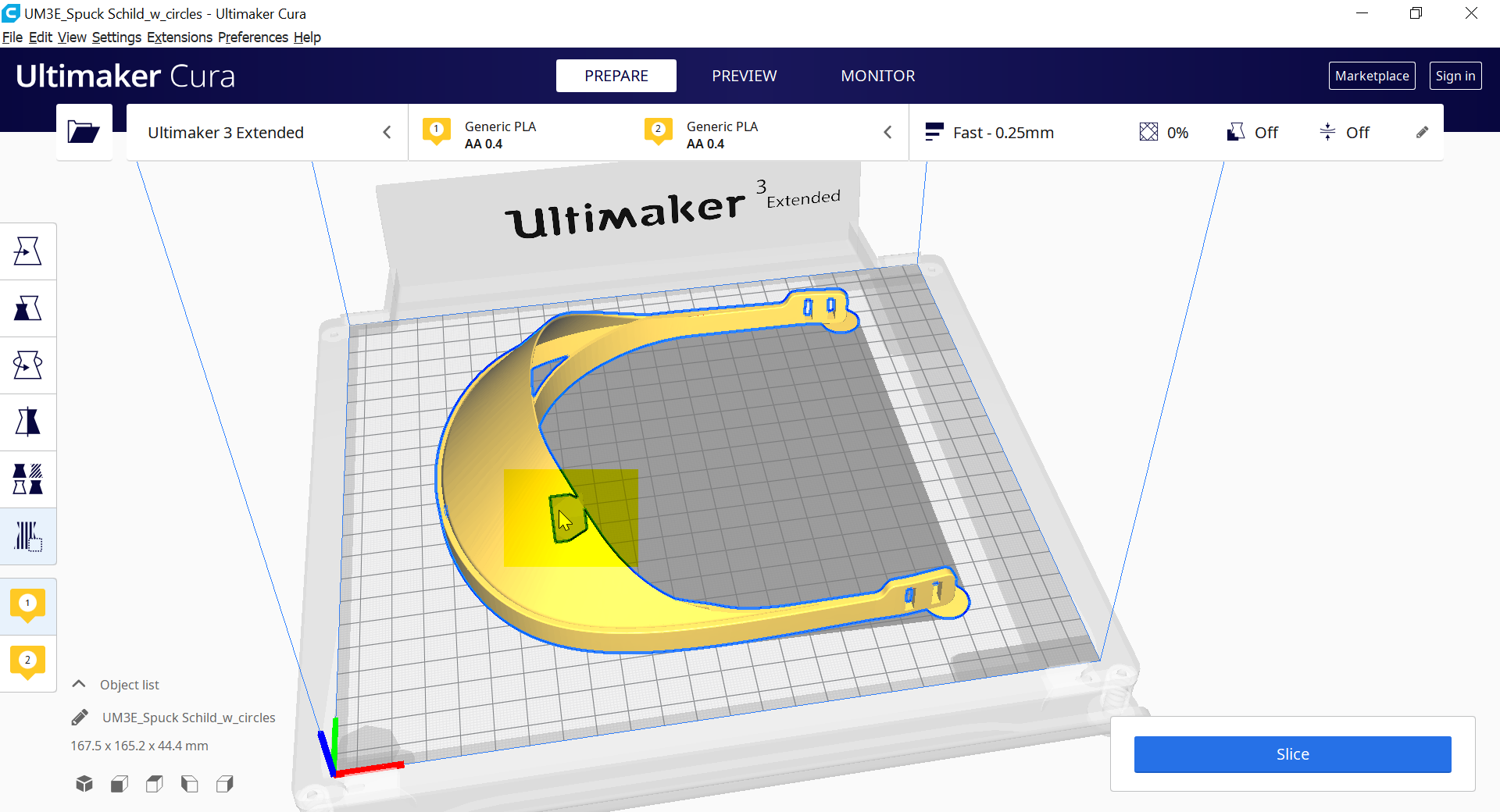Select the Rotate tool
Viewport: 1500px width, 812px height.
[28, 365]
